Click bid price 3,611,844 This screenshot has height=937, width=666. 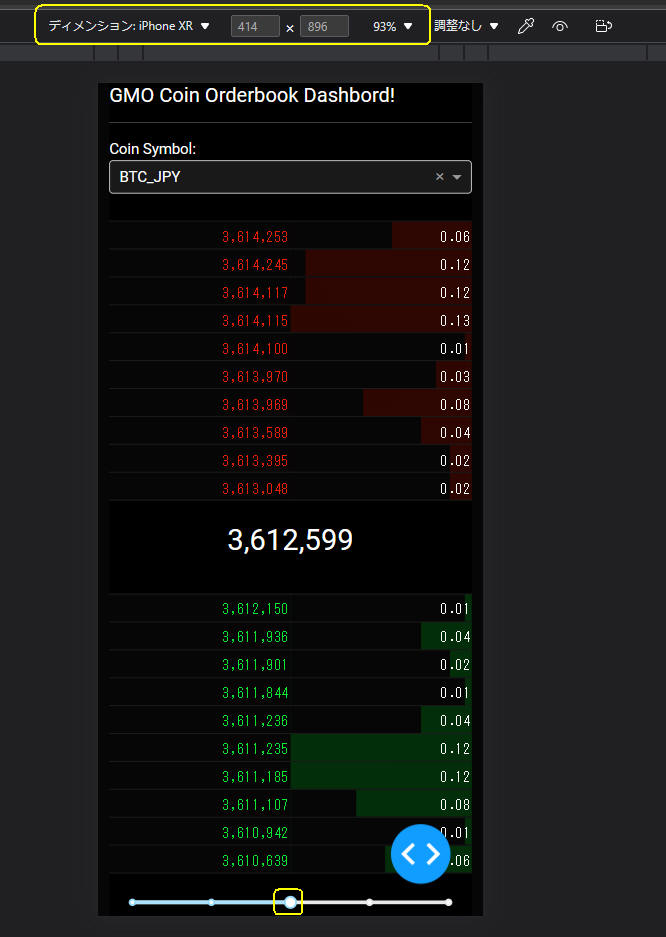click(x=255, y=693)
